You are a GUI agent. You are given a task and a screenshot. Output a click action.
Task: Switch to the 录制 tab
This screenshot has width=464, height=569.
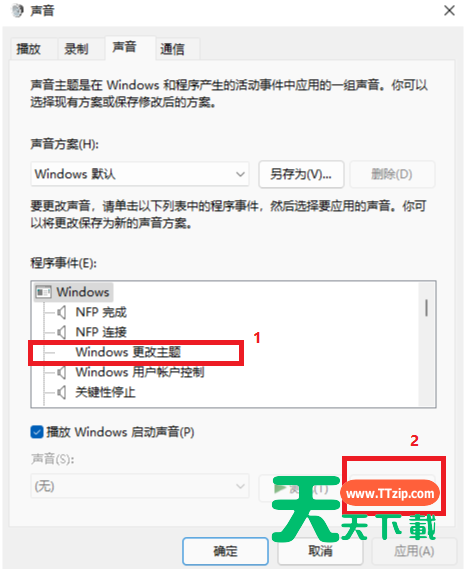pyautogui.click(x=76, y=49)
